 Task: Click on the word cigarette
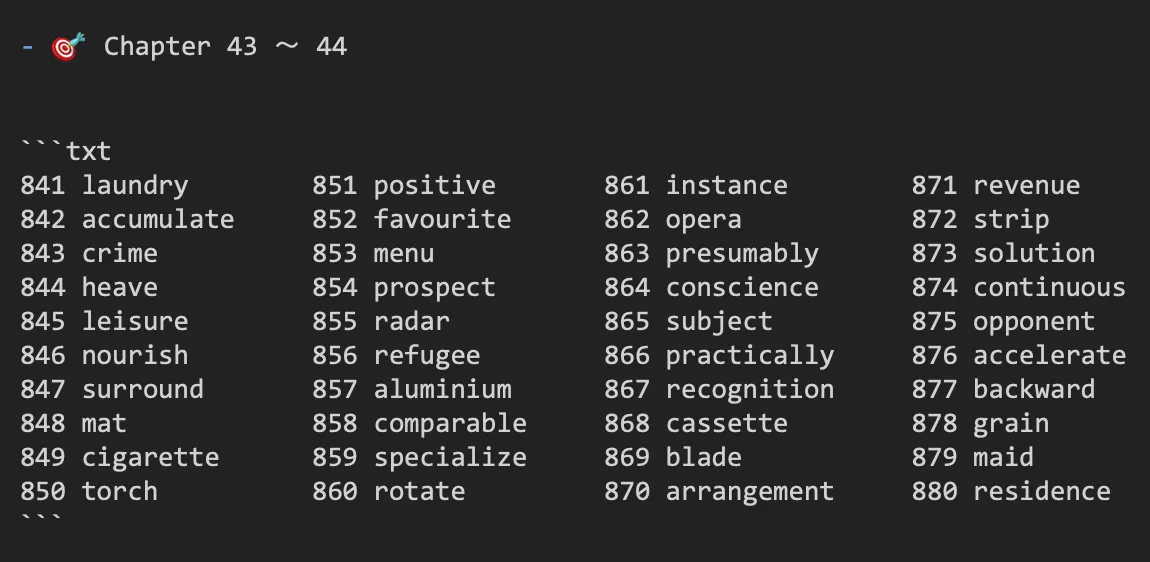click(150, 457)
